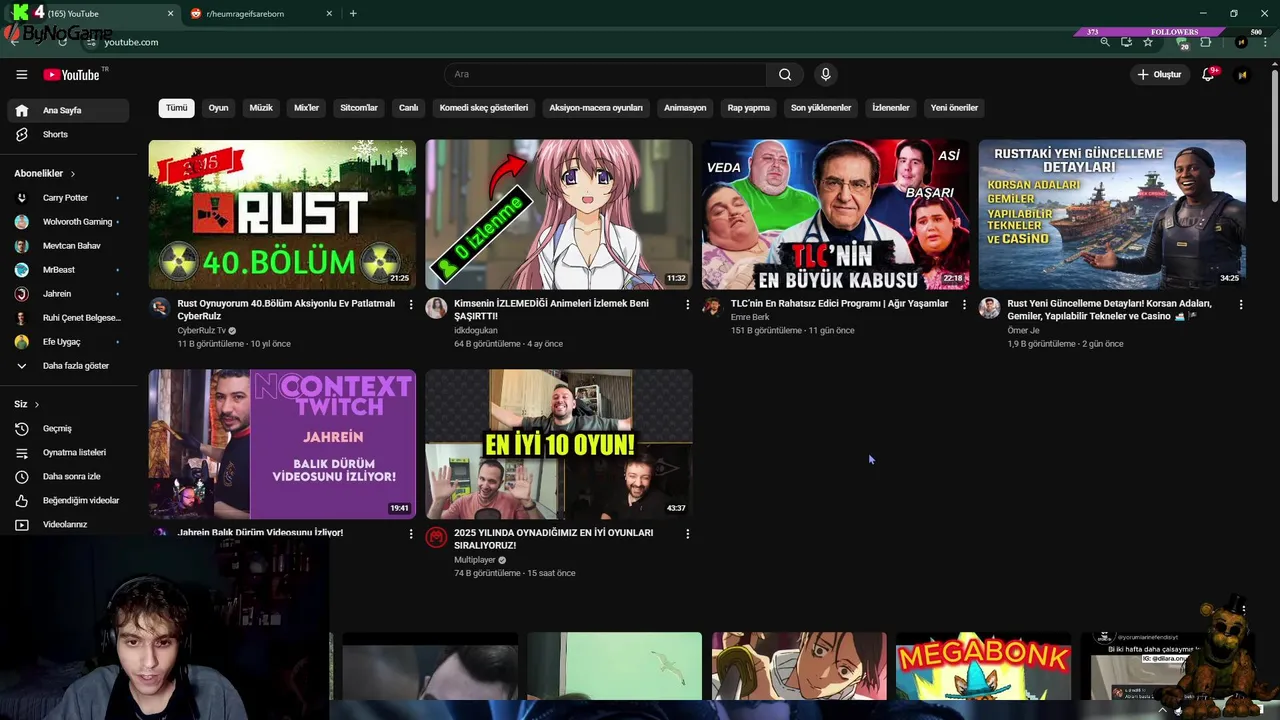Start voice search with the microphone icon
Screen dimensions: 1280x720
[x=825, y=74]
